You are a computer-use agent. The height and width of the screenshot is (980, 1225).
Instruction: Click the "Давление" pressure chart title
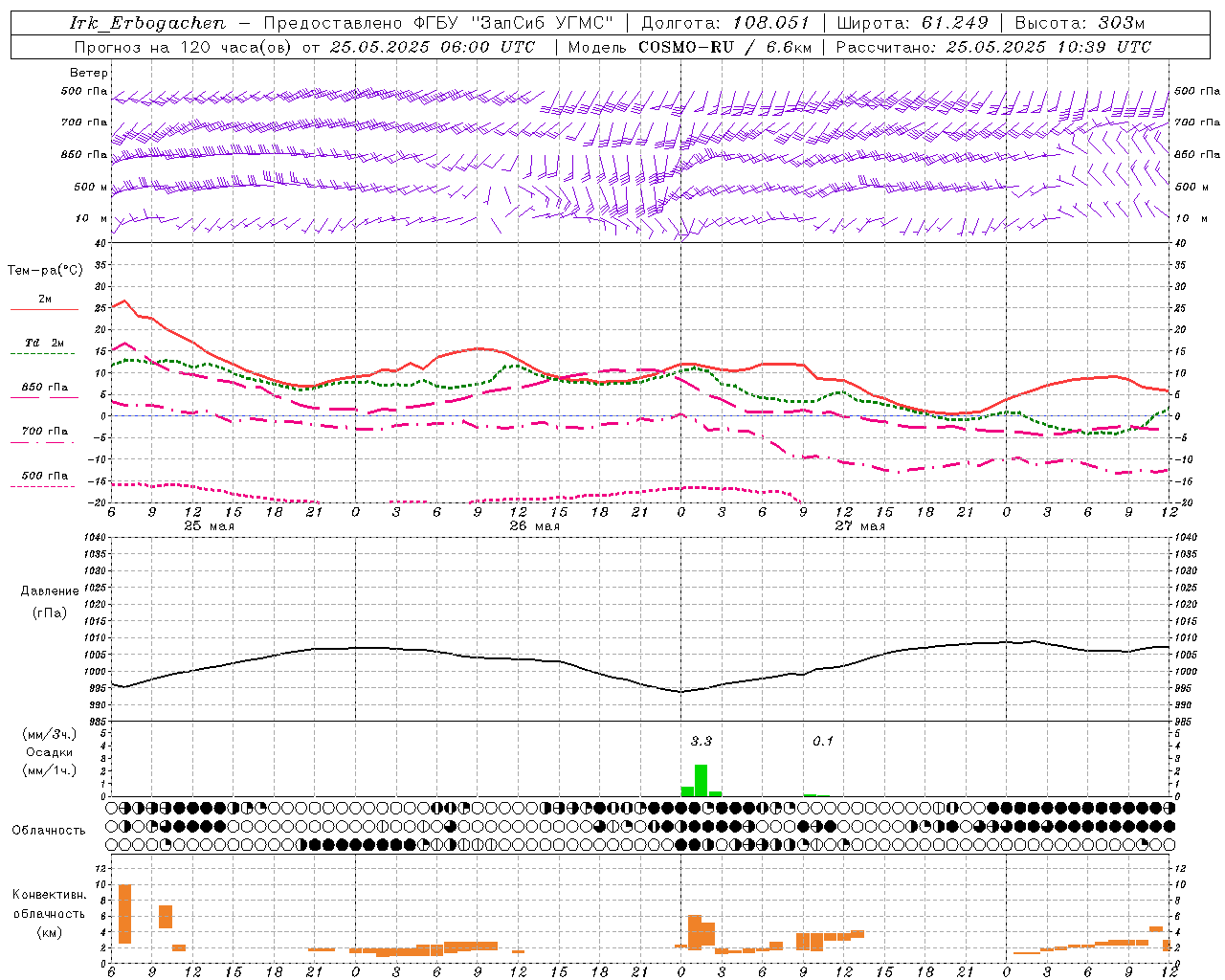tap(50, 591)
